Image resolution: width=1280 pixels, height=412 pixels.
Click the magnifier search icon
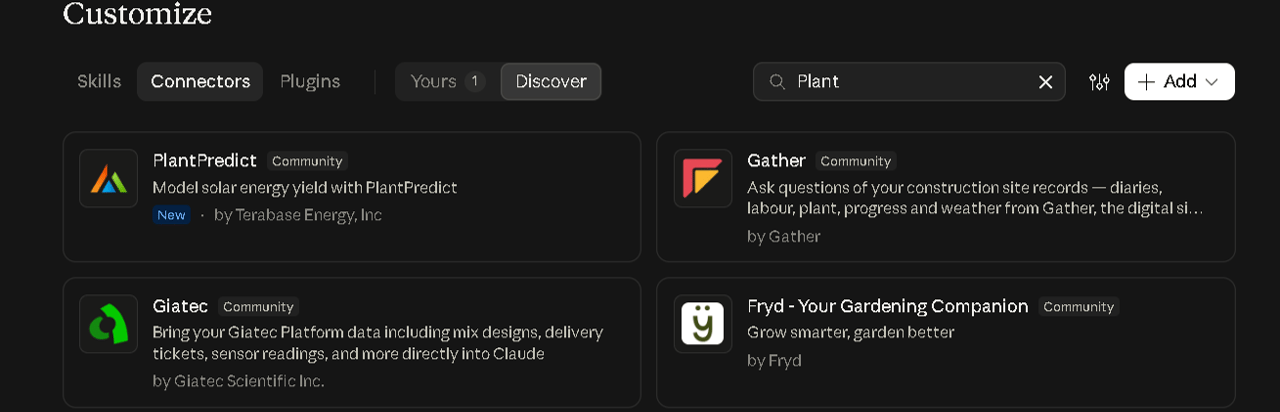click(x=777, y=82)
